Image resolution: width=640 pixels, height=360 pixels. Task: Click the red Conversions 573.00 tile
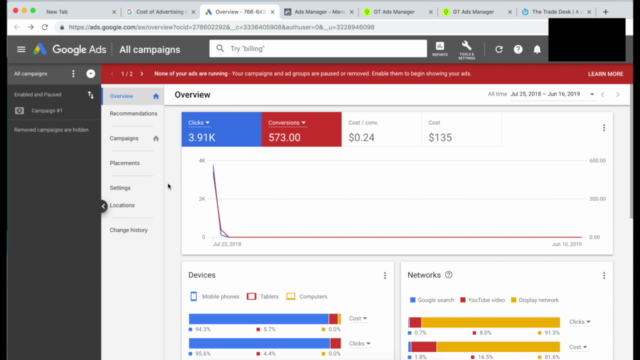coord(302,129)
